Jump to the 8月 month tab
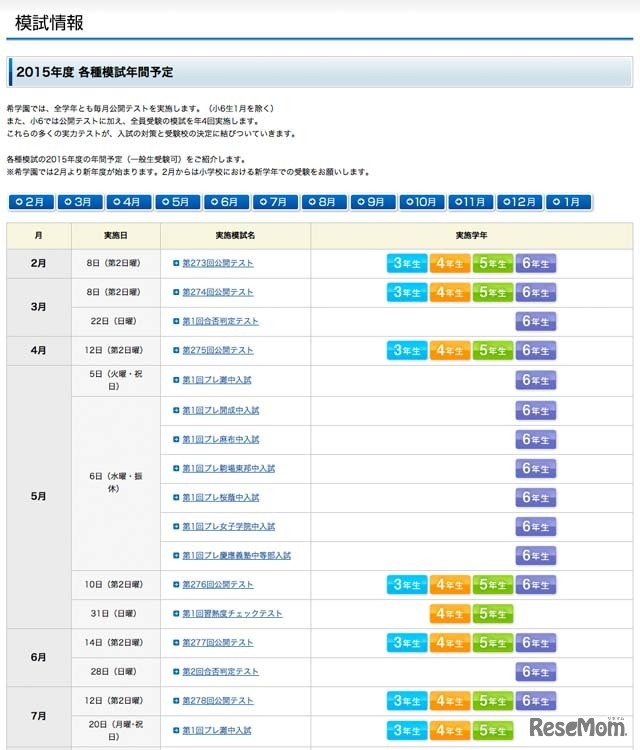 324,202
